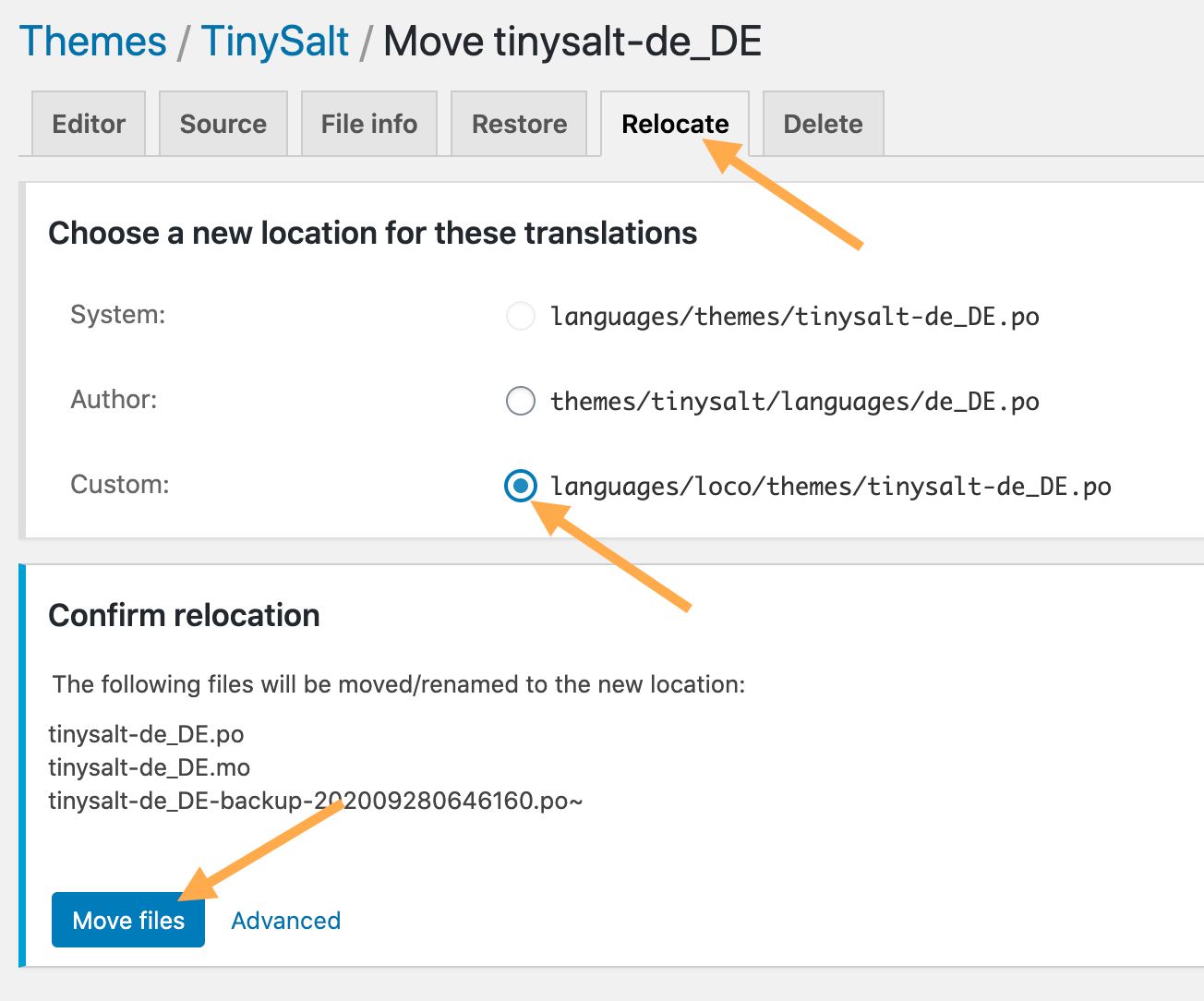Open the Delete tab
The image size is (1204, 1001).
(822, 123)
